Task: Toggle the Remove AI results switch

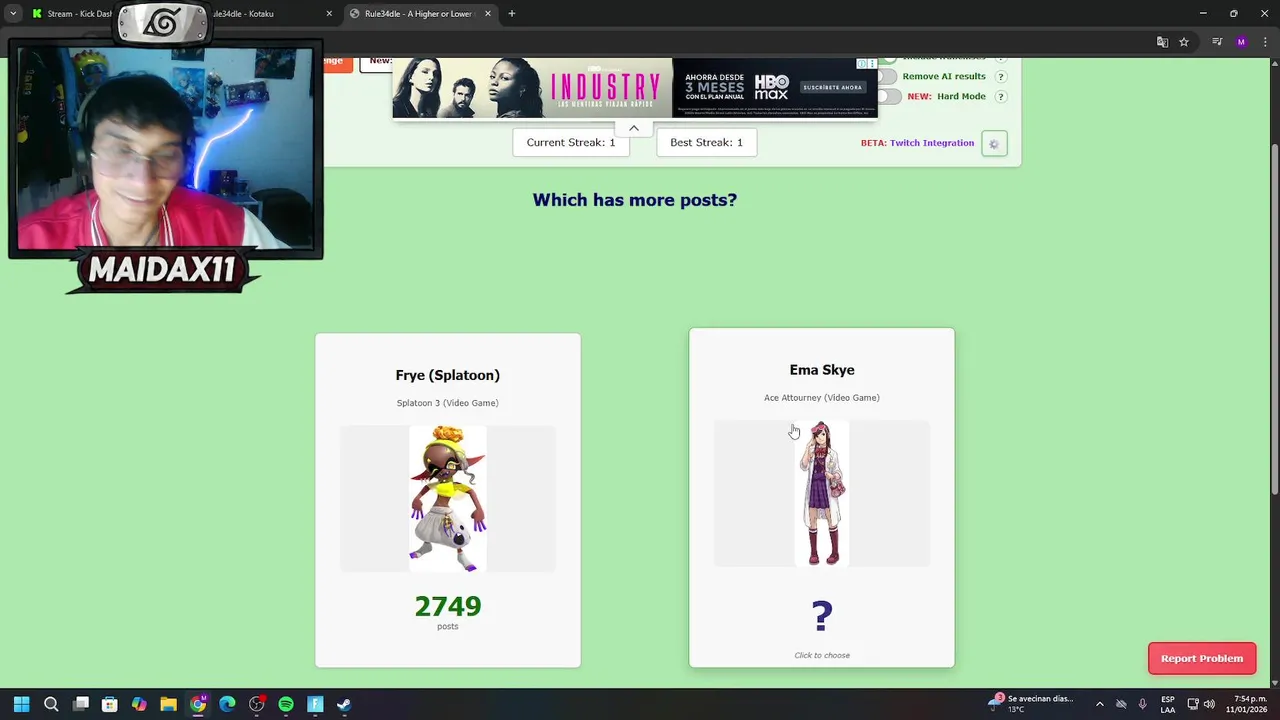Action: pos(888,77)
